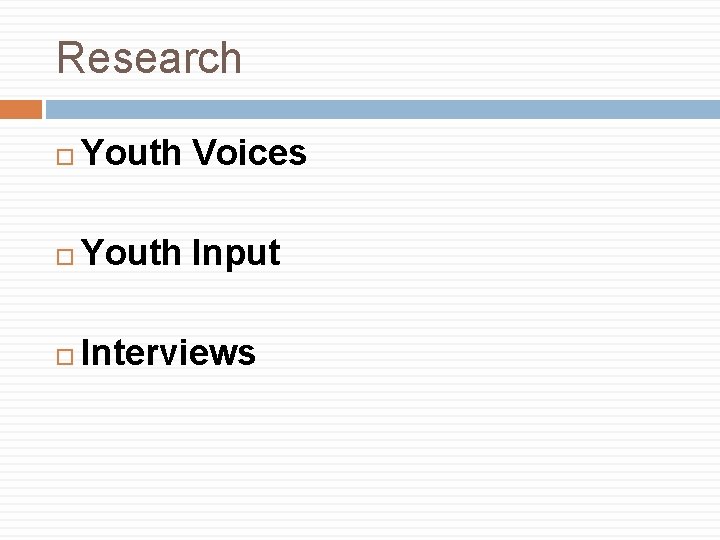Click the word Youth before Input
The width and height of the screenshot is (720, 540).
132,253
